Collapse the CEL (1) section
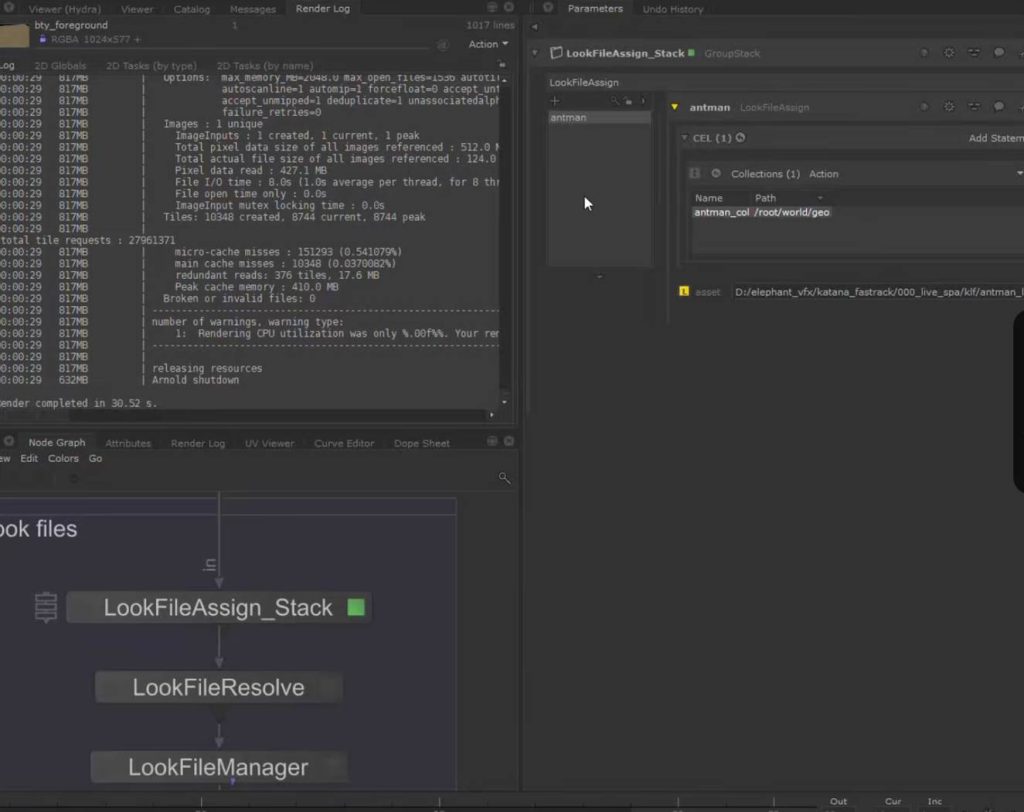Viewport: 1024px width, 812px height. click(685, 138)
